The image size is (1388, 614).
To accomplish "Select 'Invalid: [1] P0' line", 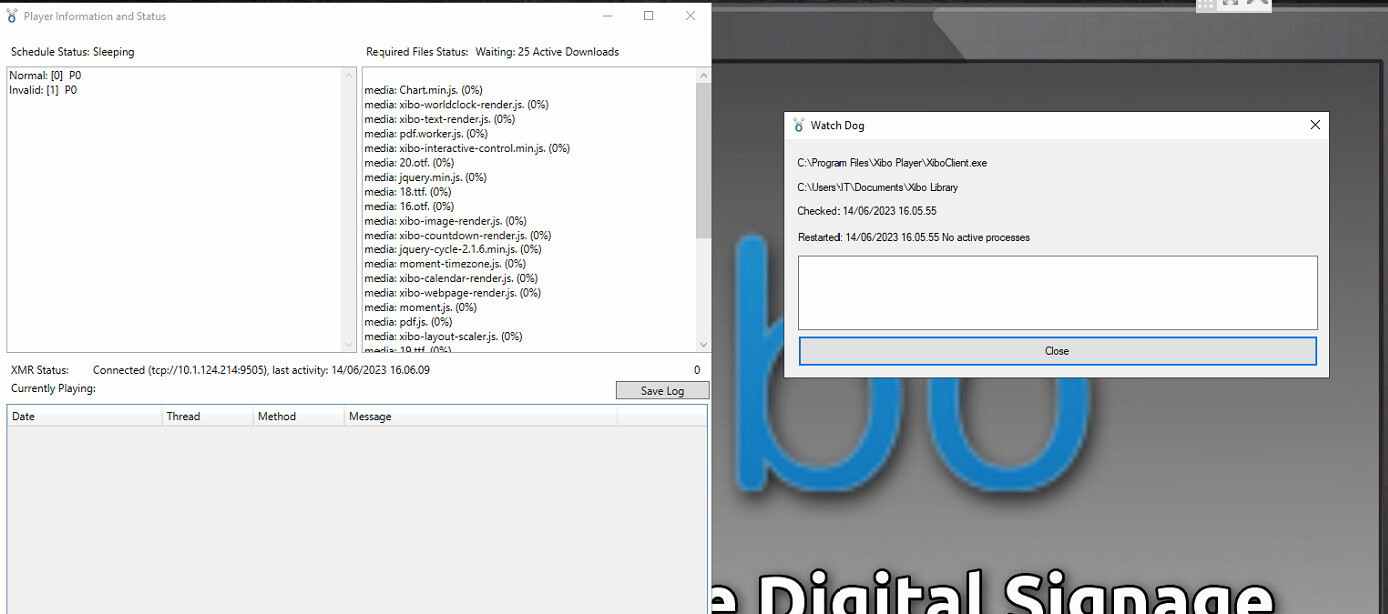I will [43, 90].
